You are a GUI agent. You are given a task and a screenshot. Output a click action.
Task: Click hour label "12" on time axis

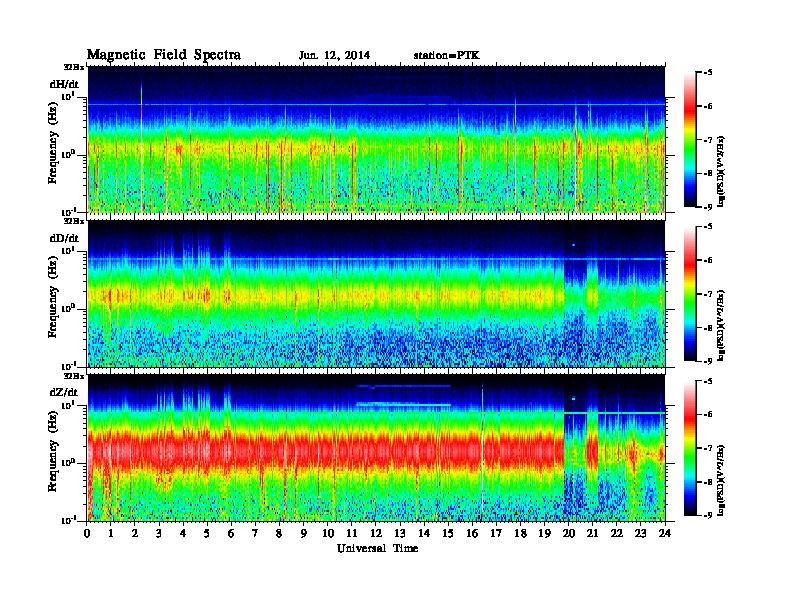coord(376,533)
